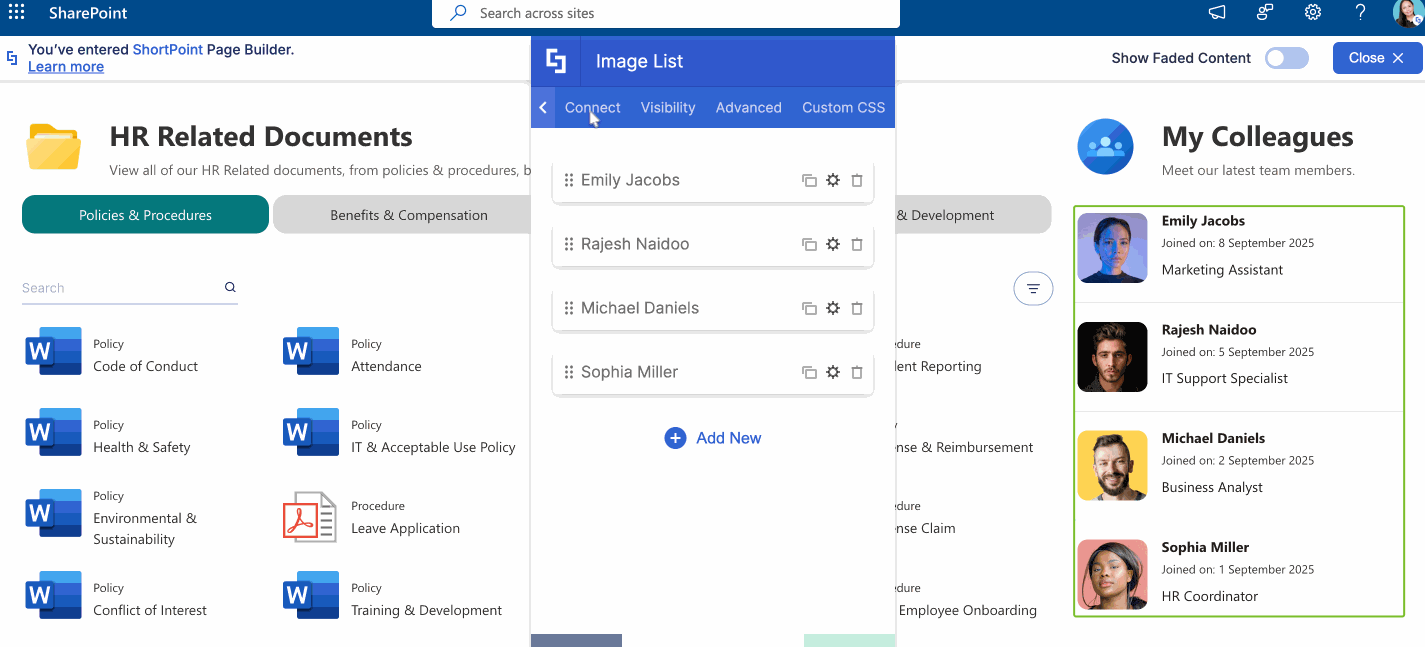Open the Custom CSS tab

(x=843, y=107)
